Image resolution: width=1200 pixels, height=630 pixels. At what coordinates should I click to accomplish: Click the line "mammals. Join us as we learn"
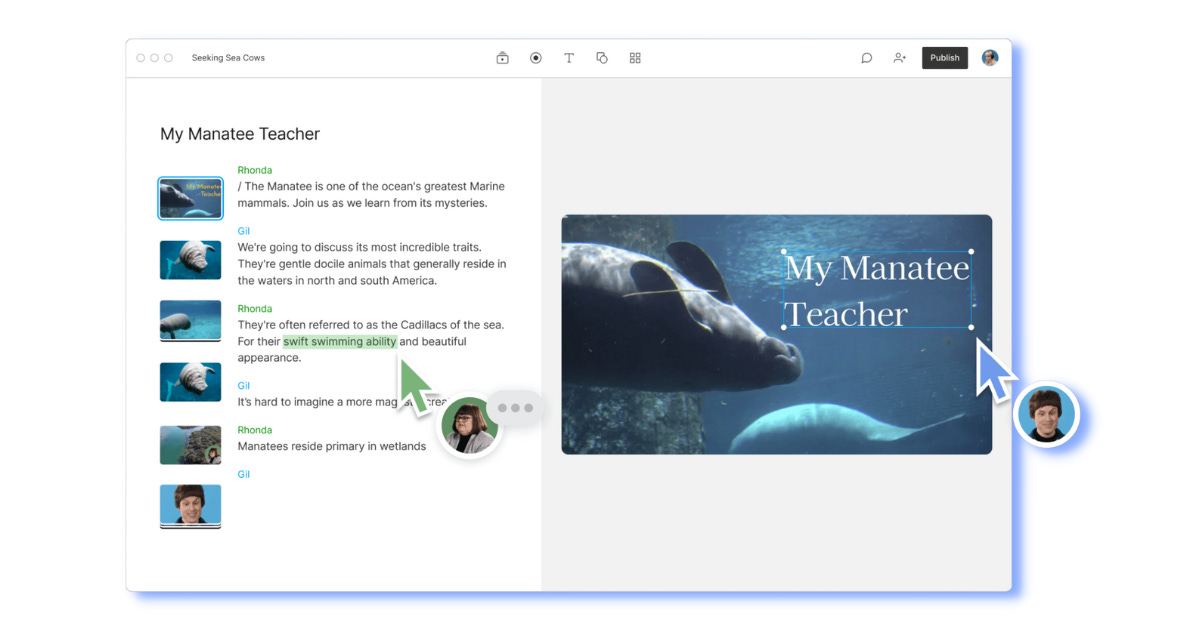pyautogui.click(x=362, y=203)
